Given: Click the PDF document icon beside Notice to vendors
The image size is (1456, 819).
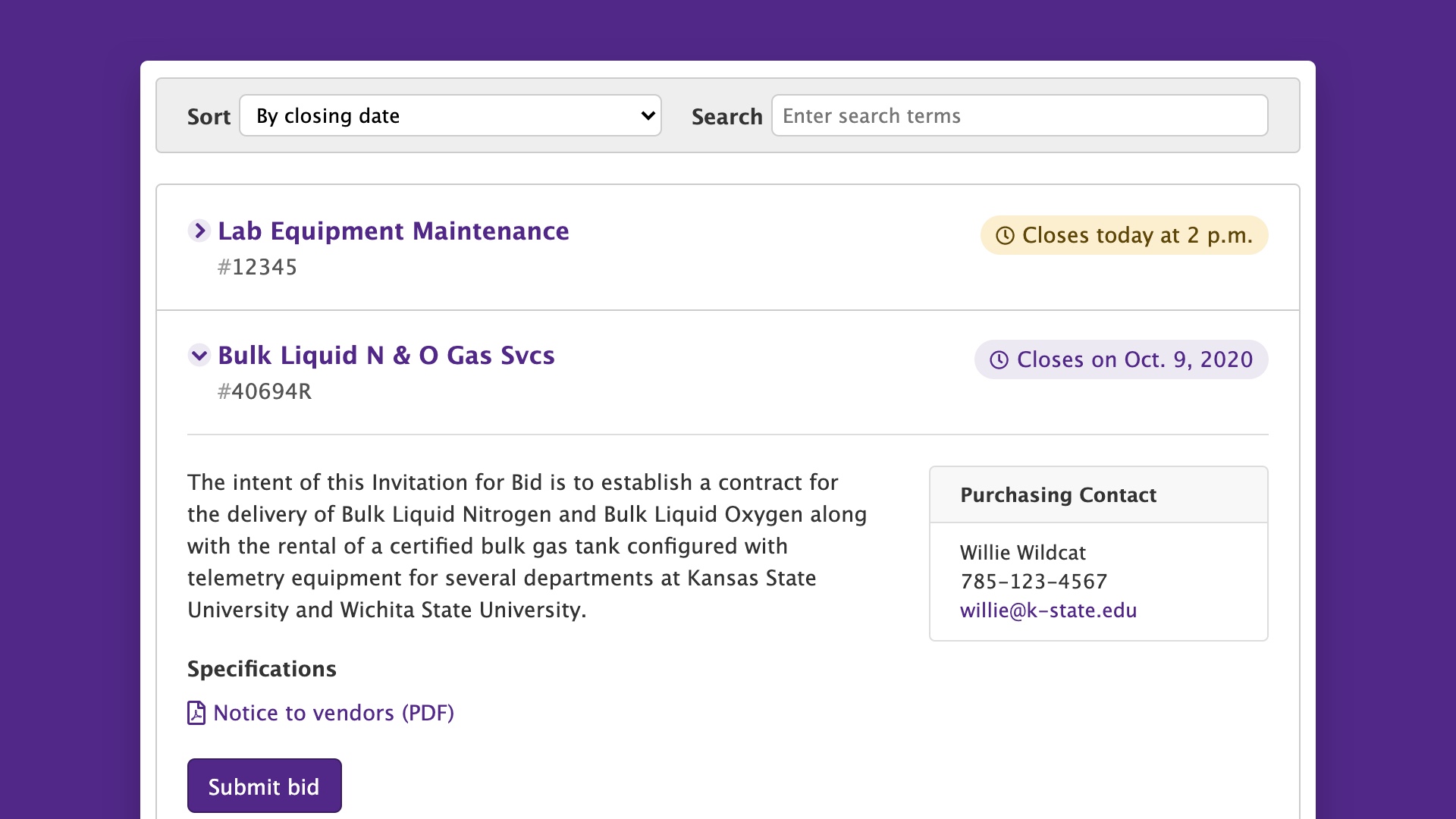Looking at the screenshot, I should pos(196,713).
